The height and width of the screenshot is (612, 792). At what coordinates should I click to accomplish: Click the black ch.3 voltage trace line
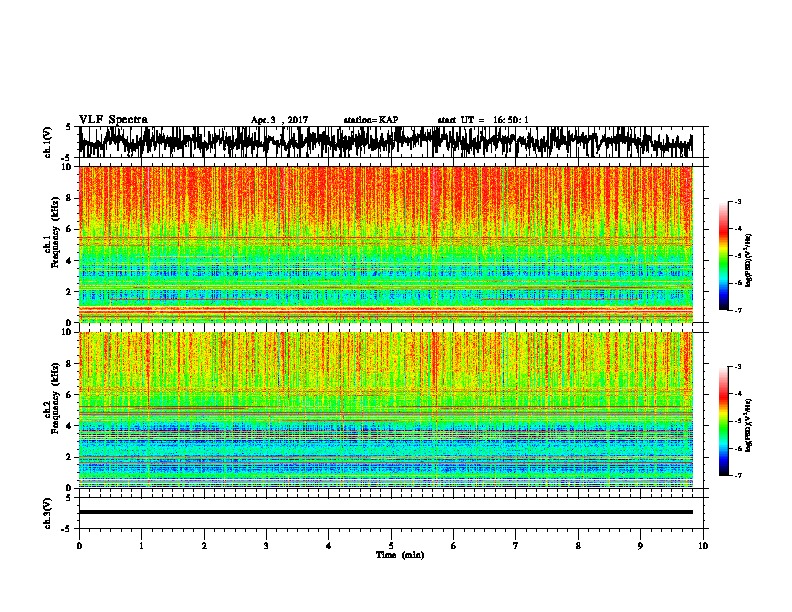386,512
